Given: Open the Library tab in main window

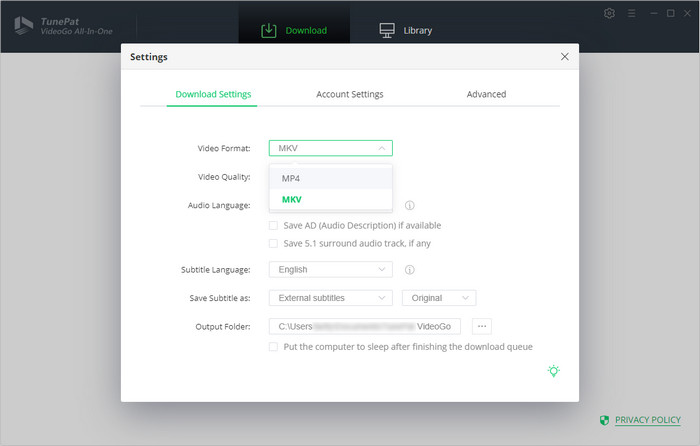Looking at the screenshot, I should 405,30.
